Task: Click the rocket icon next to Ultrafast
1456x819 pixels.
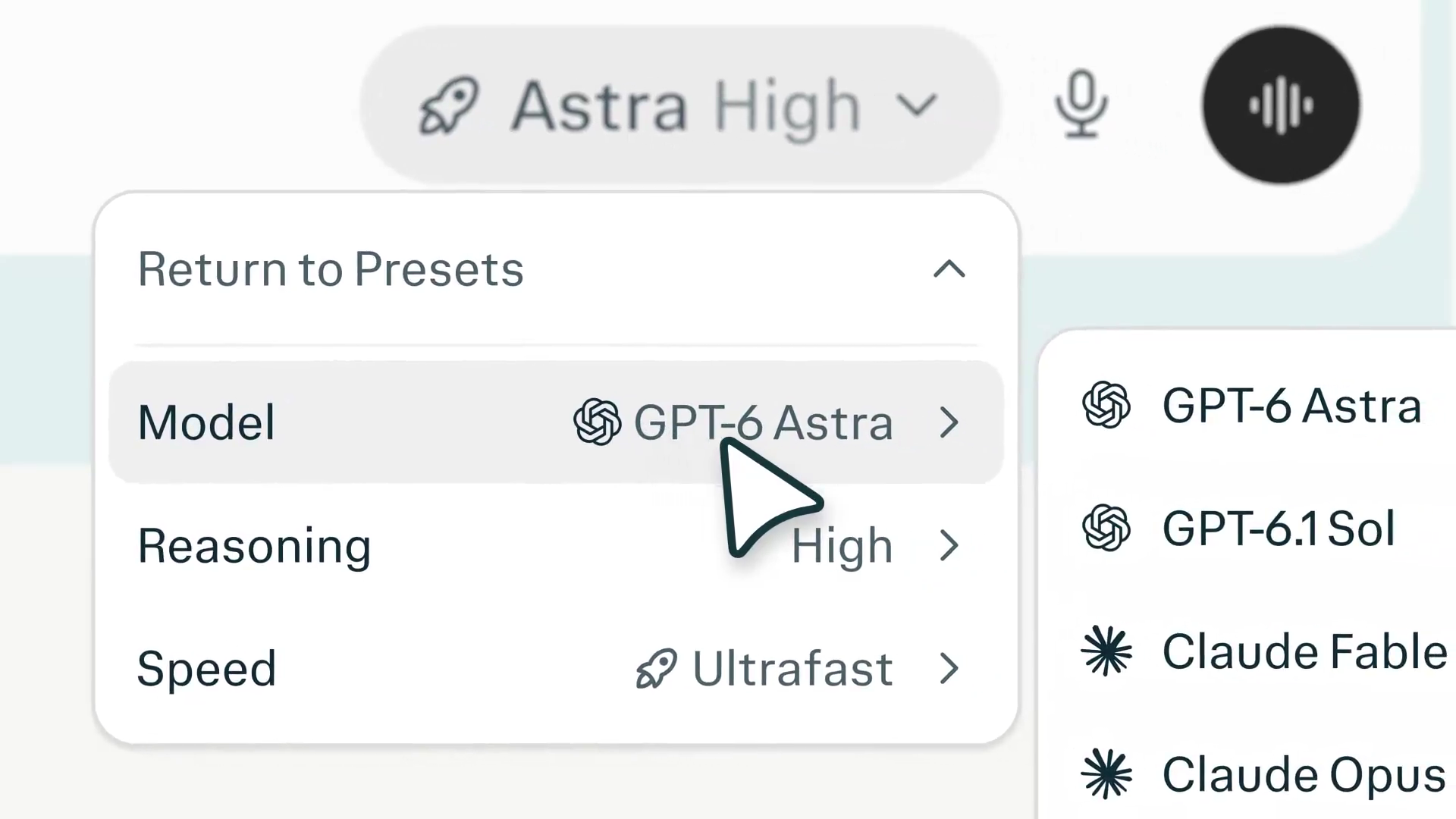Action: [656, 669]
